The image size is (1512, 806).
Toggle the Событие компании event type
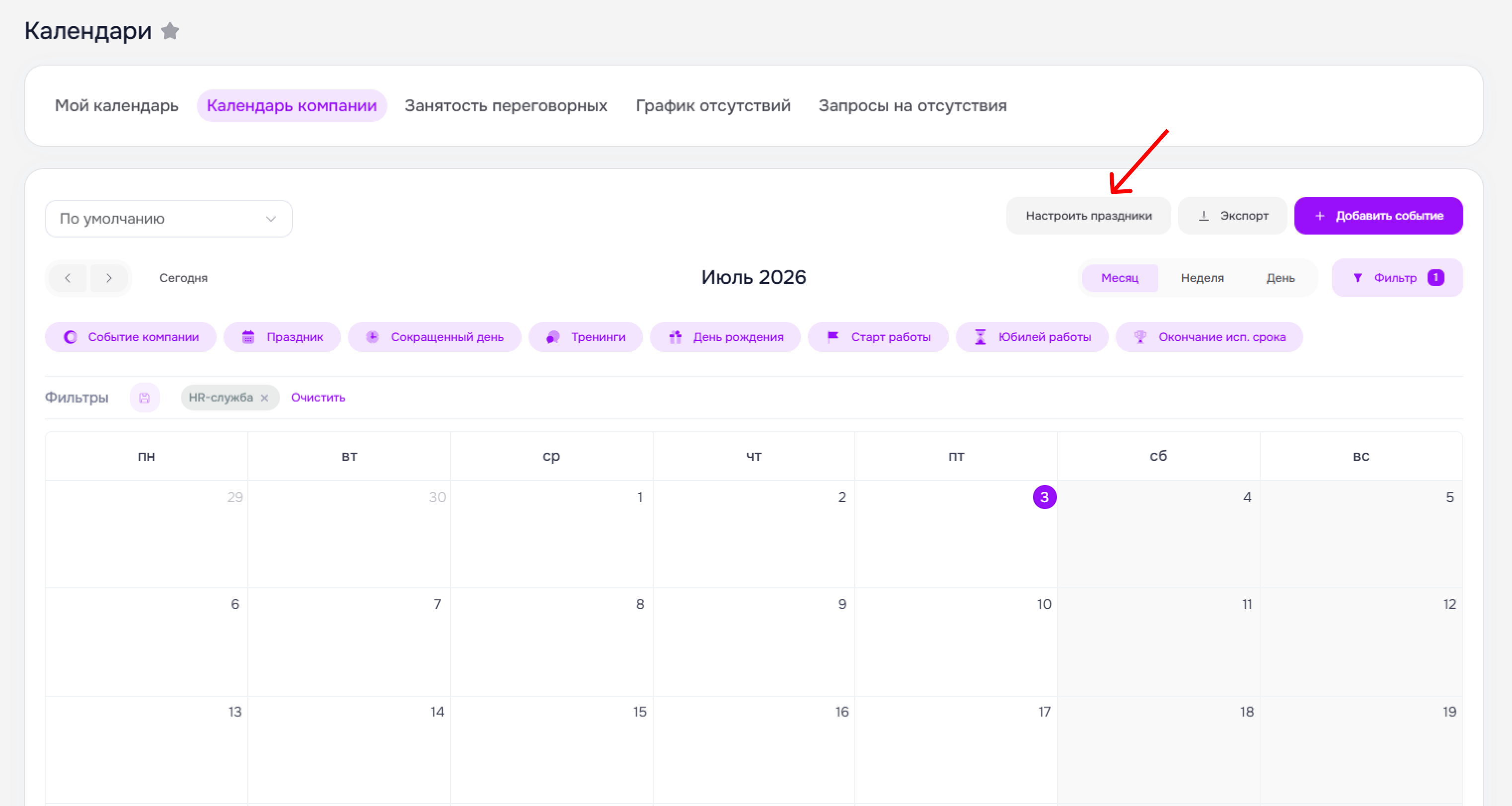[x=131, y=337]
